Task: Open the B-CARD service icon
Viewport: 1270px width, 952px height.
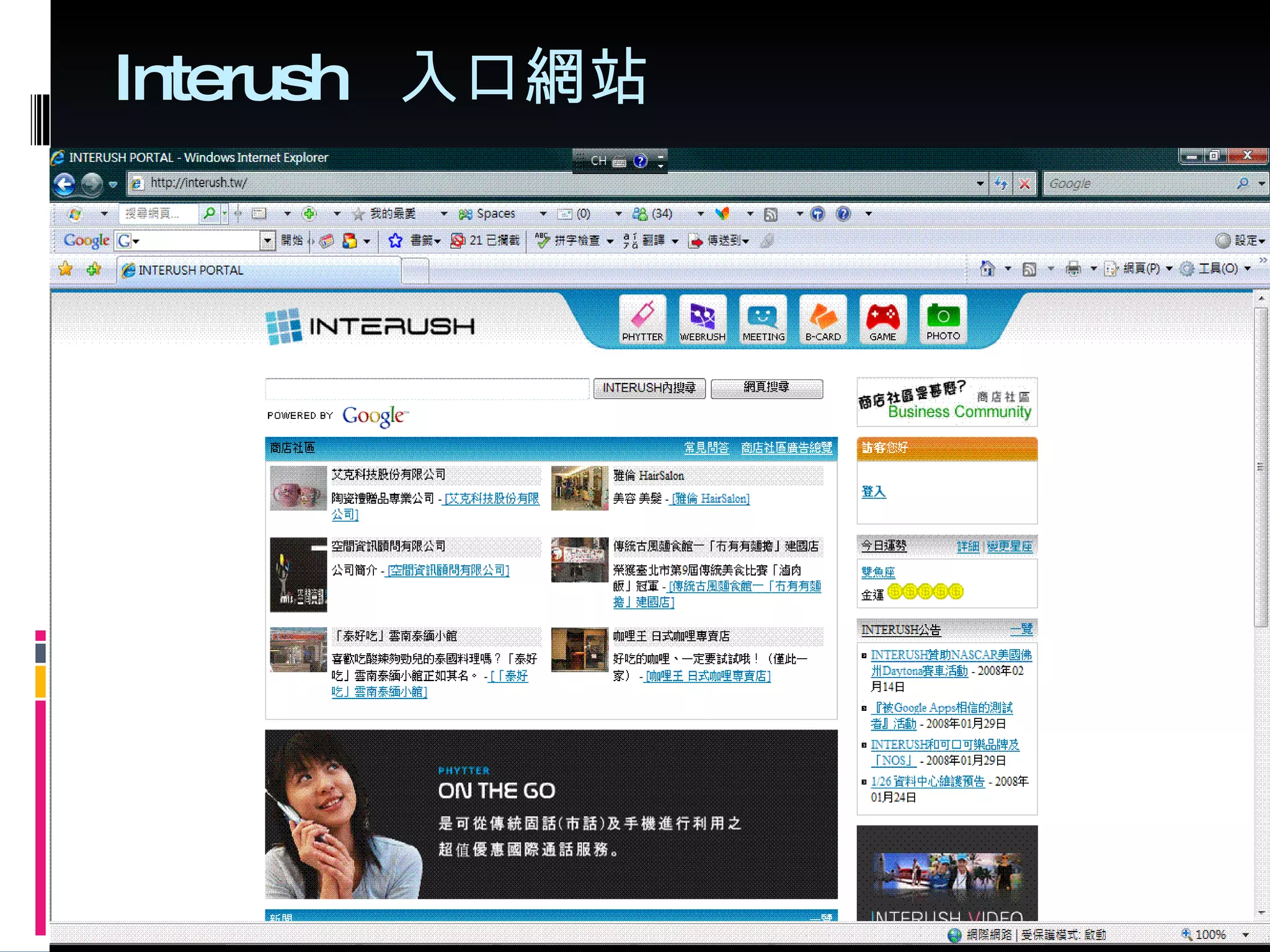Action: 823,319
